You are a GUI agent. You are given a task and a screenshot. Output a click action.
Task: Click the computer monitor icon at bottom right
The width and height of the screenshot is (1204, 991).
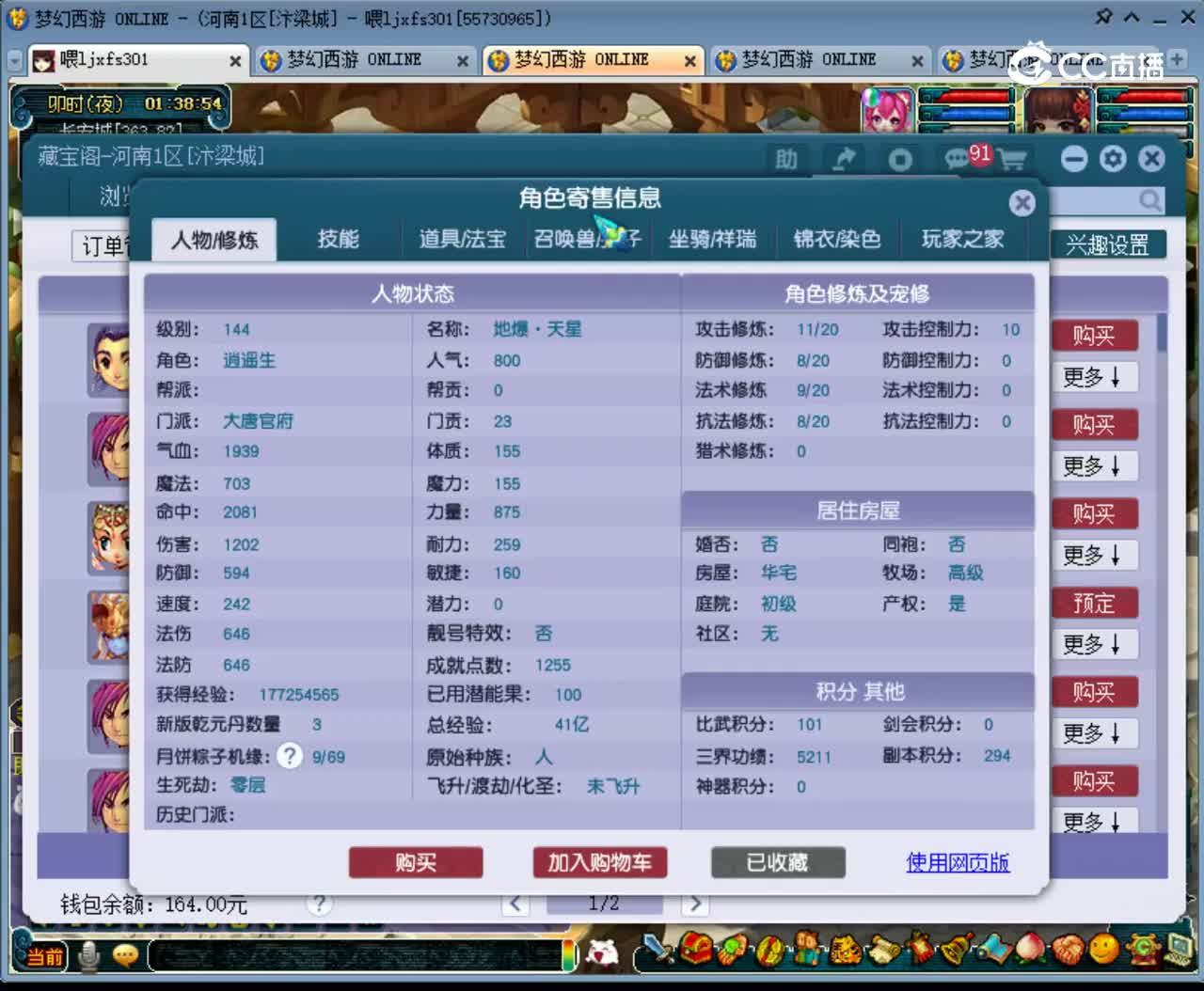click(x=1178, y=949)
